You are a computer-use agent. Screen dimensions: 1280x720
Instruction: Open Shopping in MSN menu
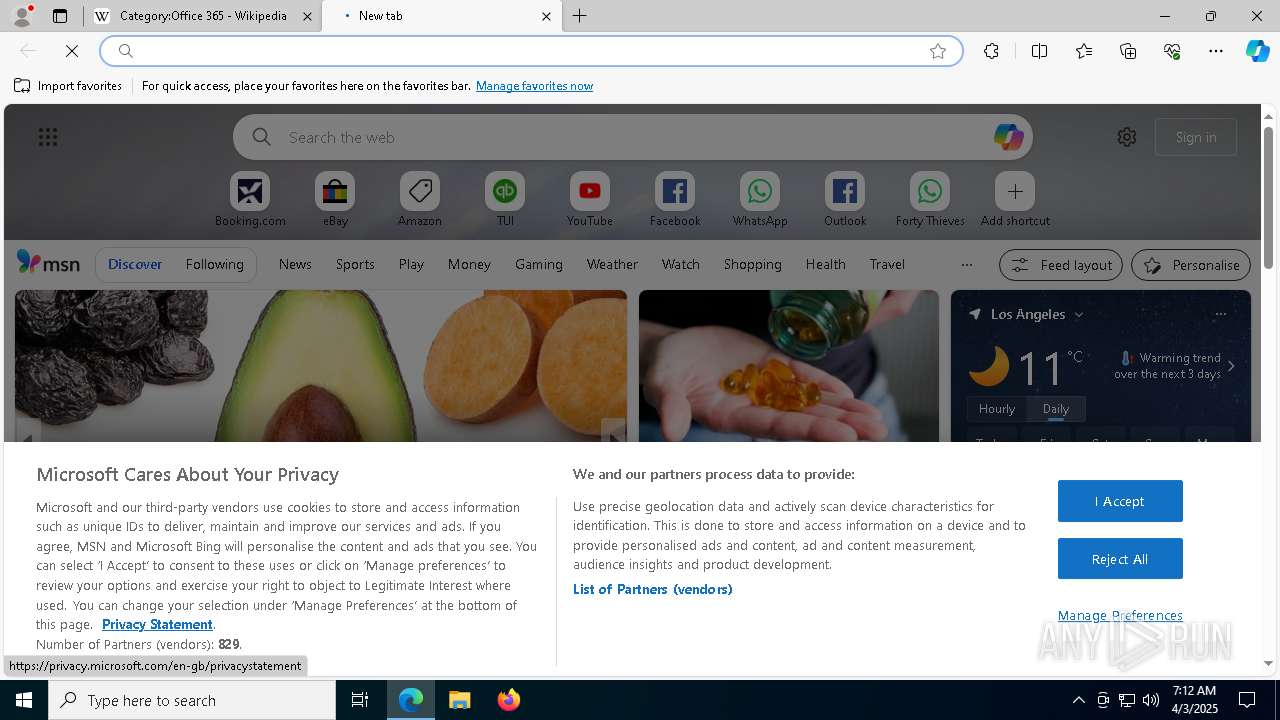[752, 264]
